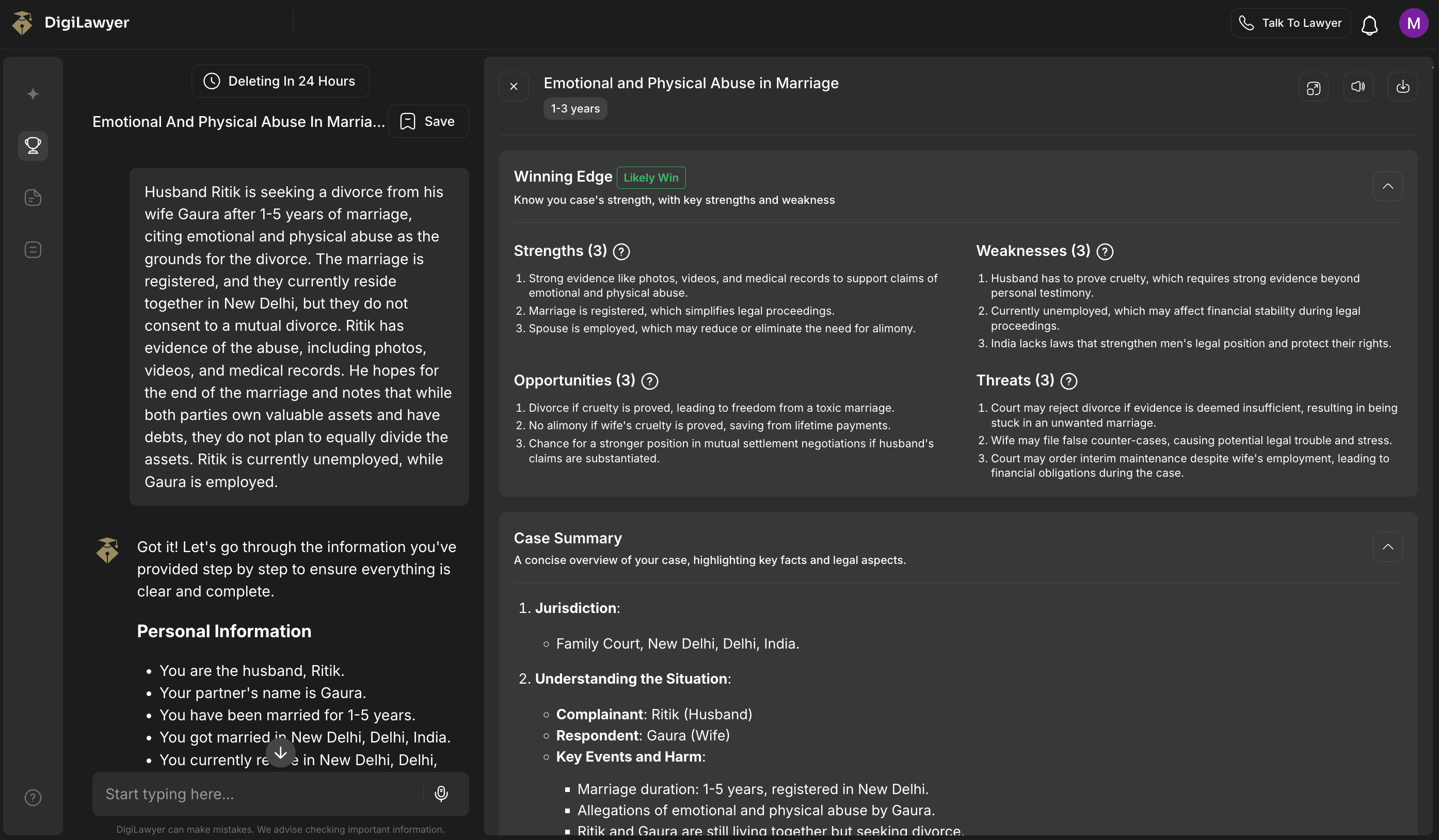Click the Respondent: Gaura (Wife) line
Screen dimensions: 1439x840
tap(643, 736)
